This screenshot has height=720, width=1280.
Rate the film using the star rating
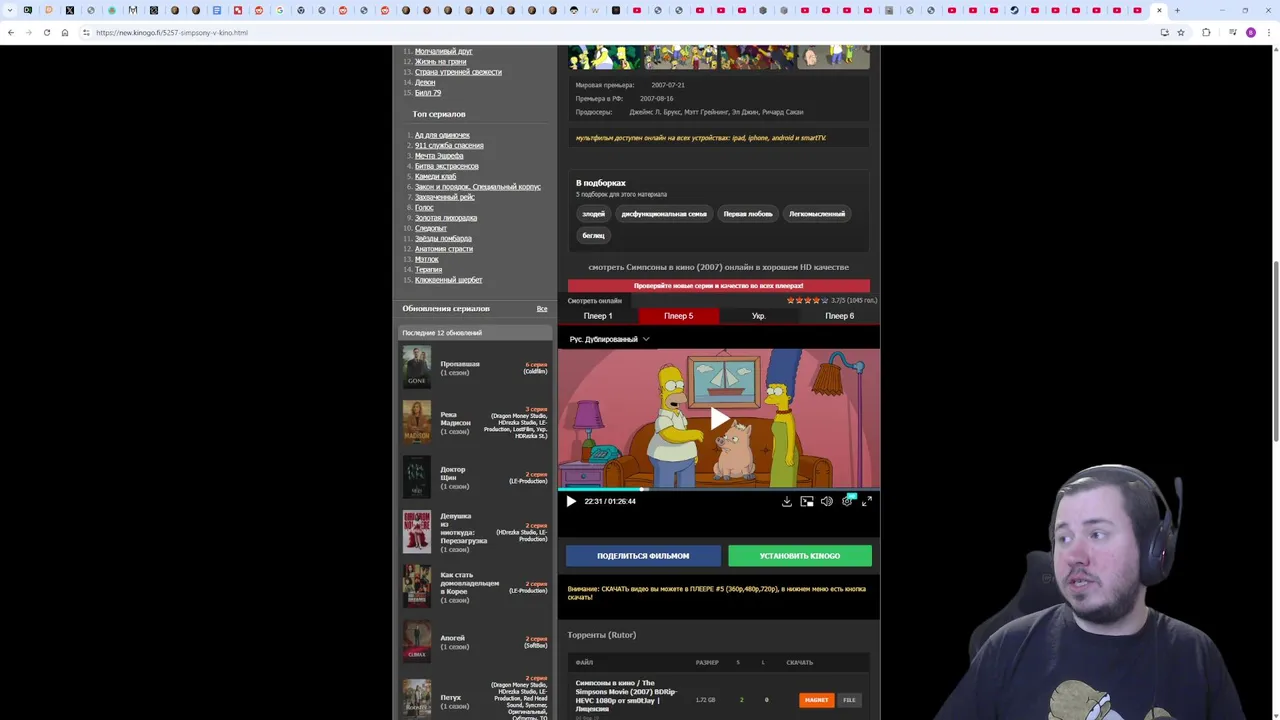pos(807,300)
